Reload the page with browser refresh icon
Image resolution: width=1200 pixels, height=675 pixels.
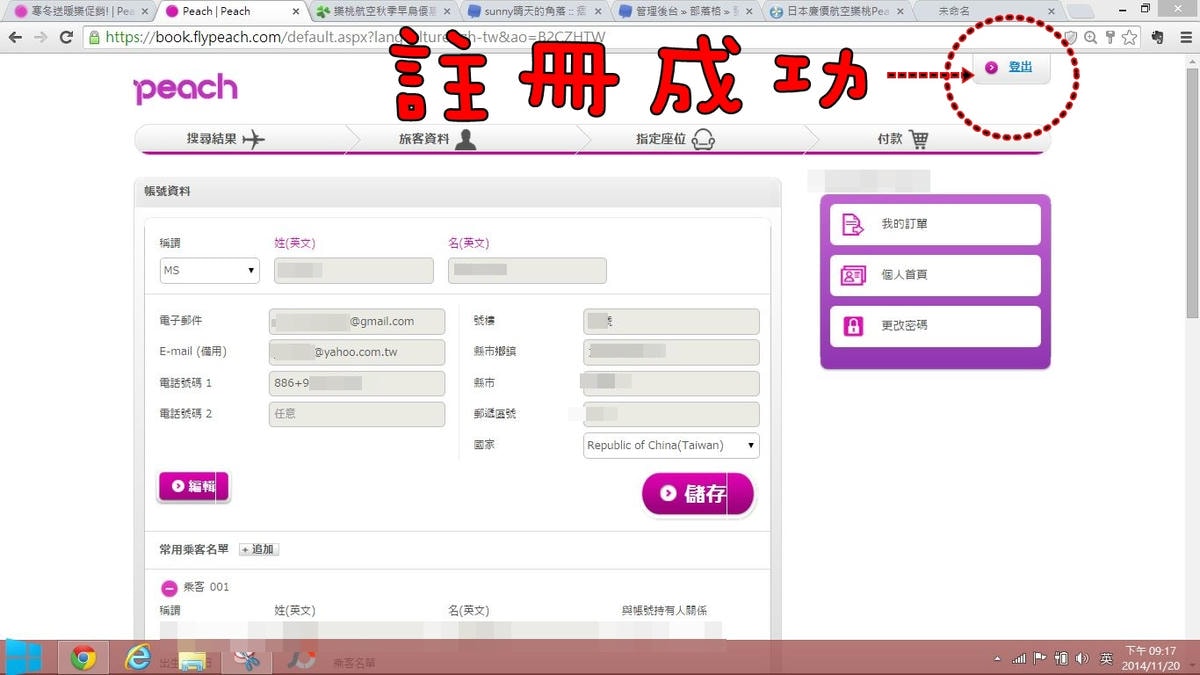(x=66, y=37)
